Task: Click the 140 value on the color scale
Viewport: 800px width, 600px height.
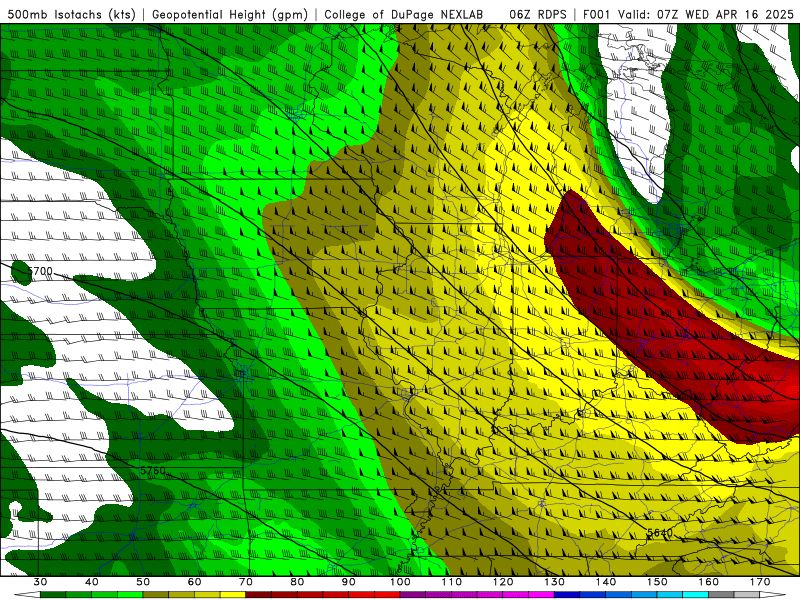Action: (606, 582)
